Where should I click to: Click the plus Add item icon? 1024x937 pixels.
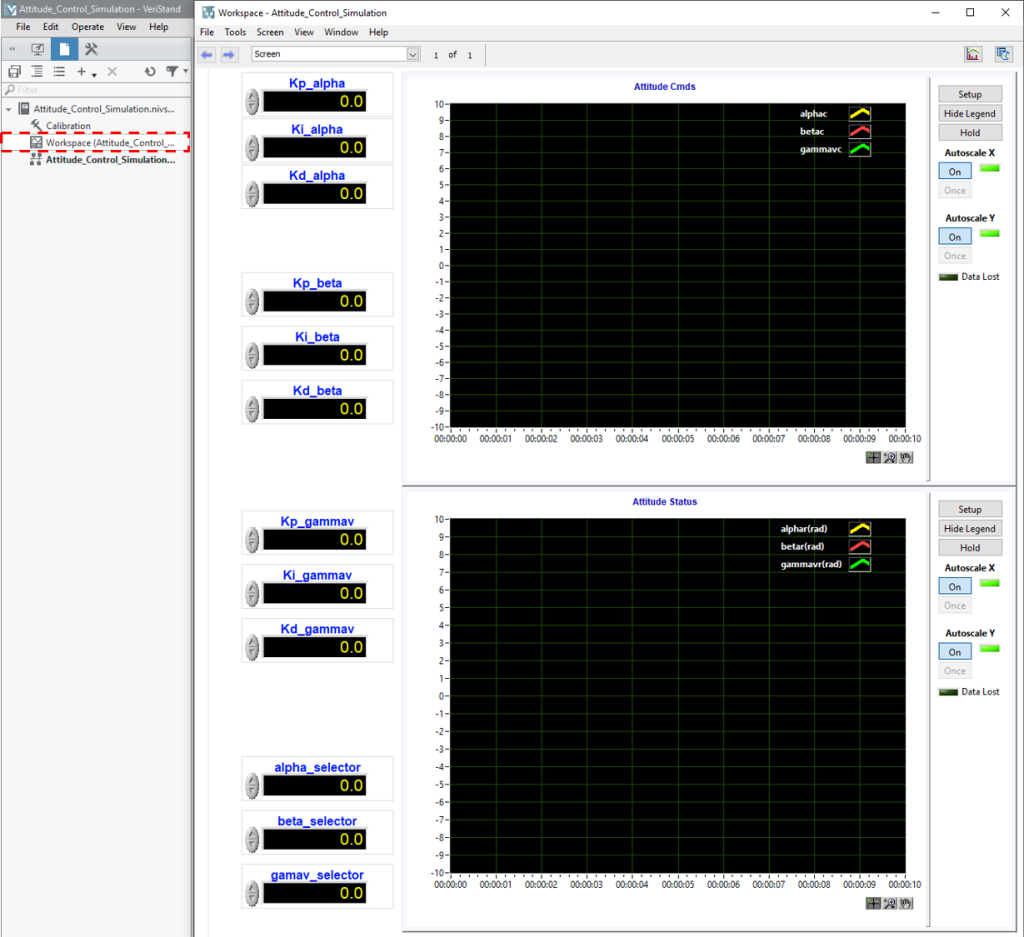coord(82,71)
